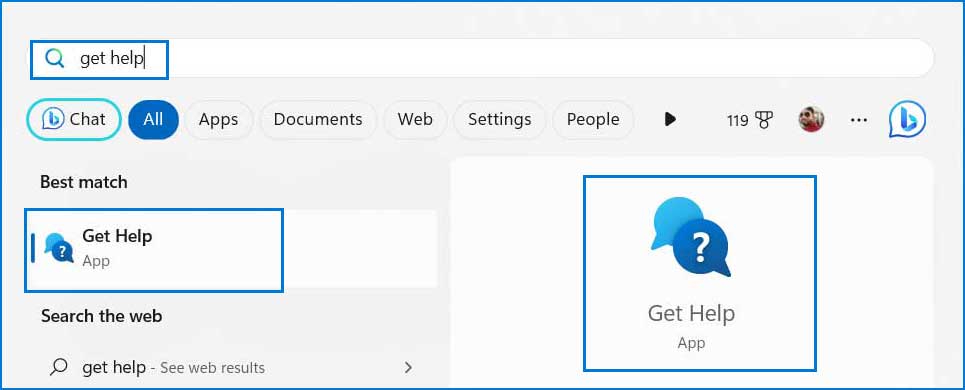Select the Chat filter pill
The width and height of the screenshot is (965, 390).
pyautogui.click(x=74, y=119)
